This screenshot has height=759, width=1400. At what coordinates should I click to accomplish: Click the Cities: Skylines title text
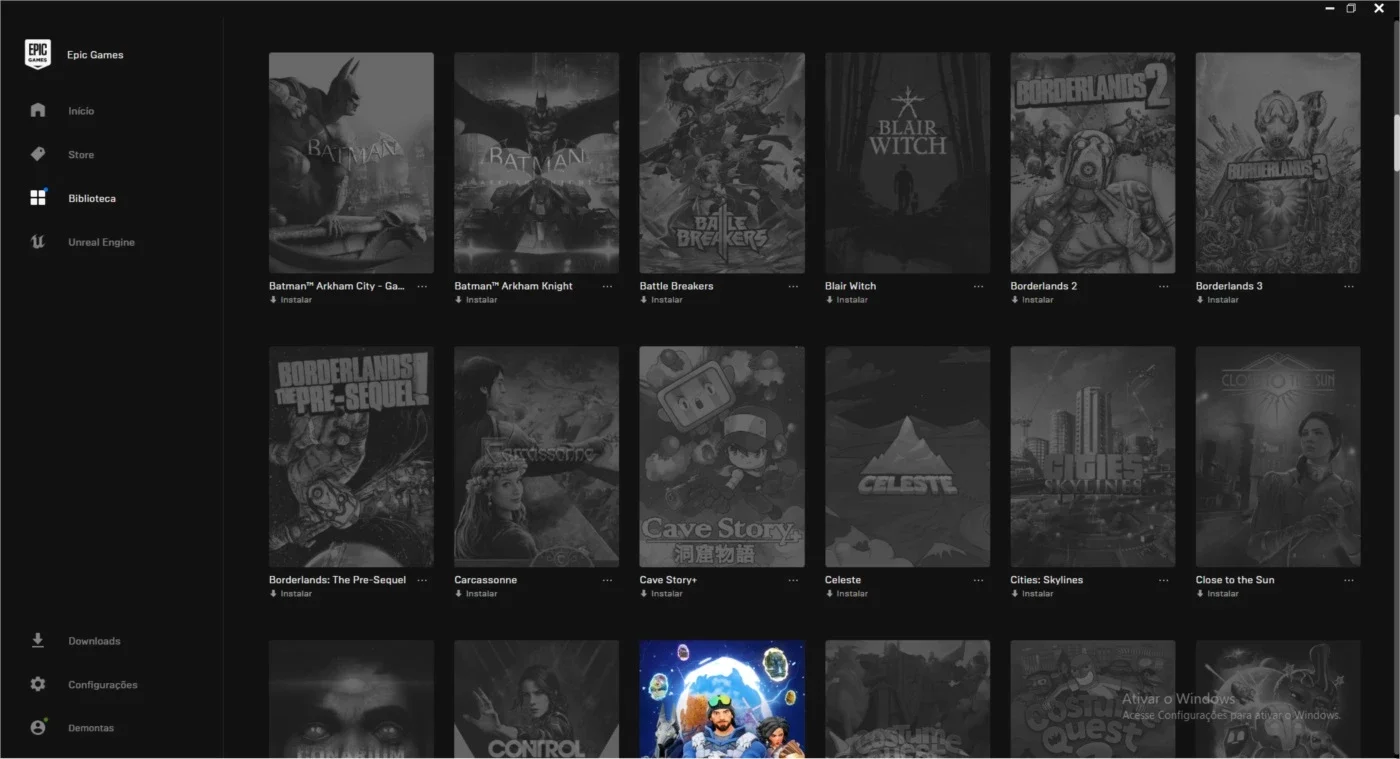(1046, 580)
